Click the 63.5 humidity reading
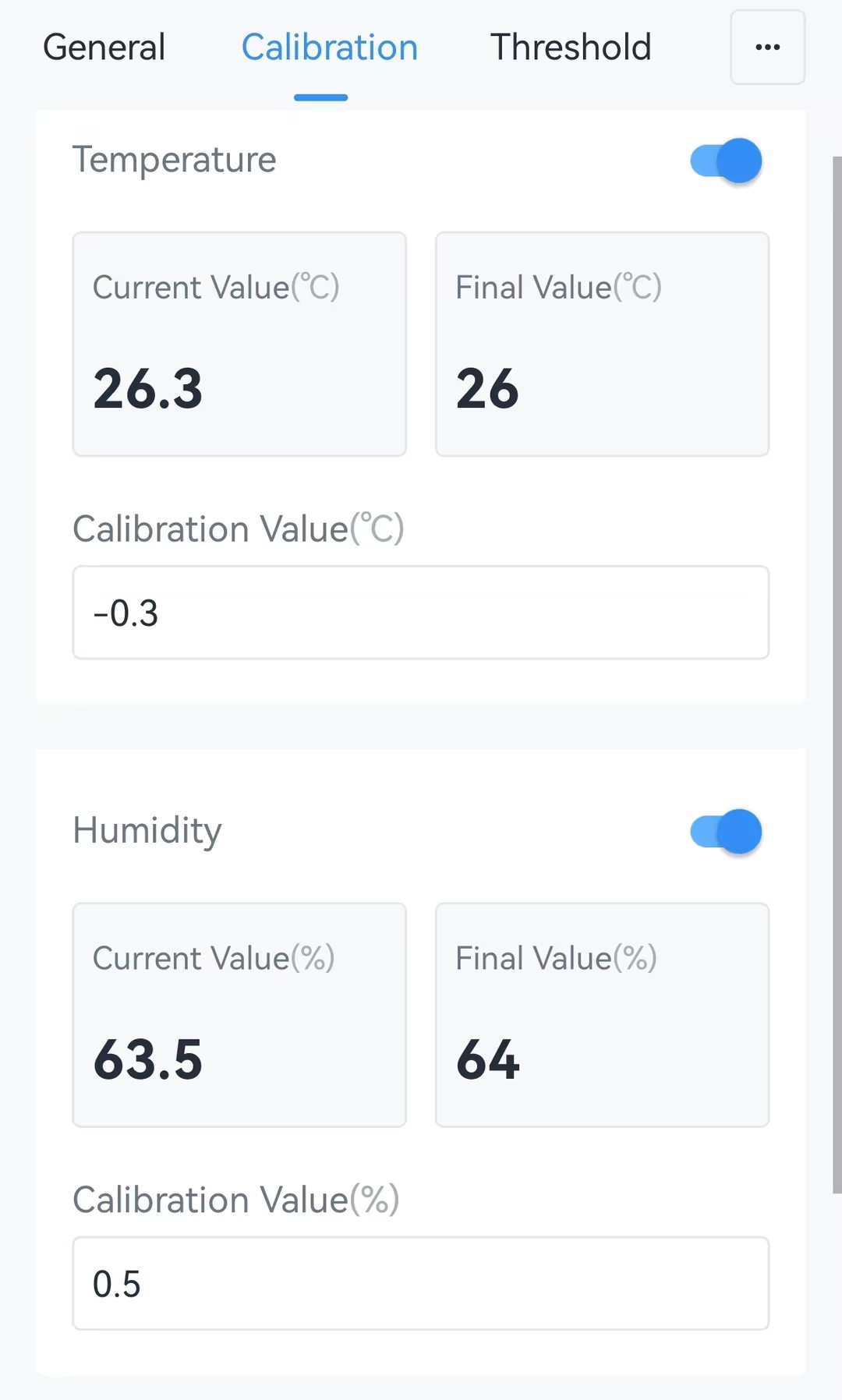The image size is (842, 1400). click(148, 1060)
